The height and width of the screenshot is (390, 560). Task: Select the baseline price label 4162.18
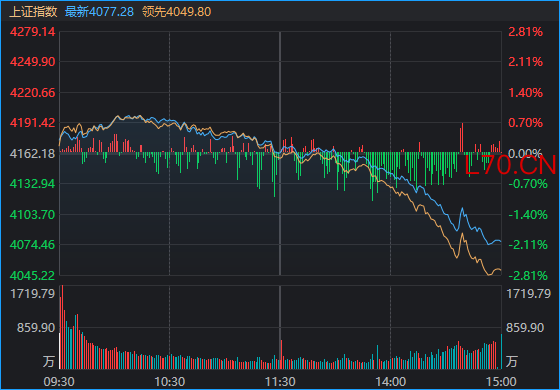tap(32, 154)
